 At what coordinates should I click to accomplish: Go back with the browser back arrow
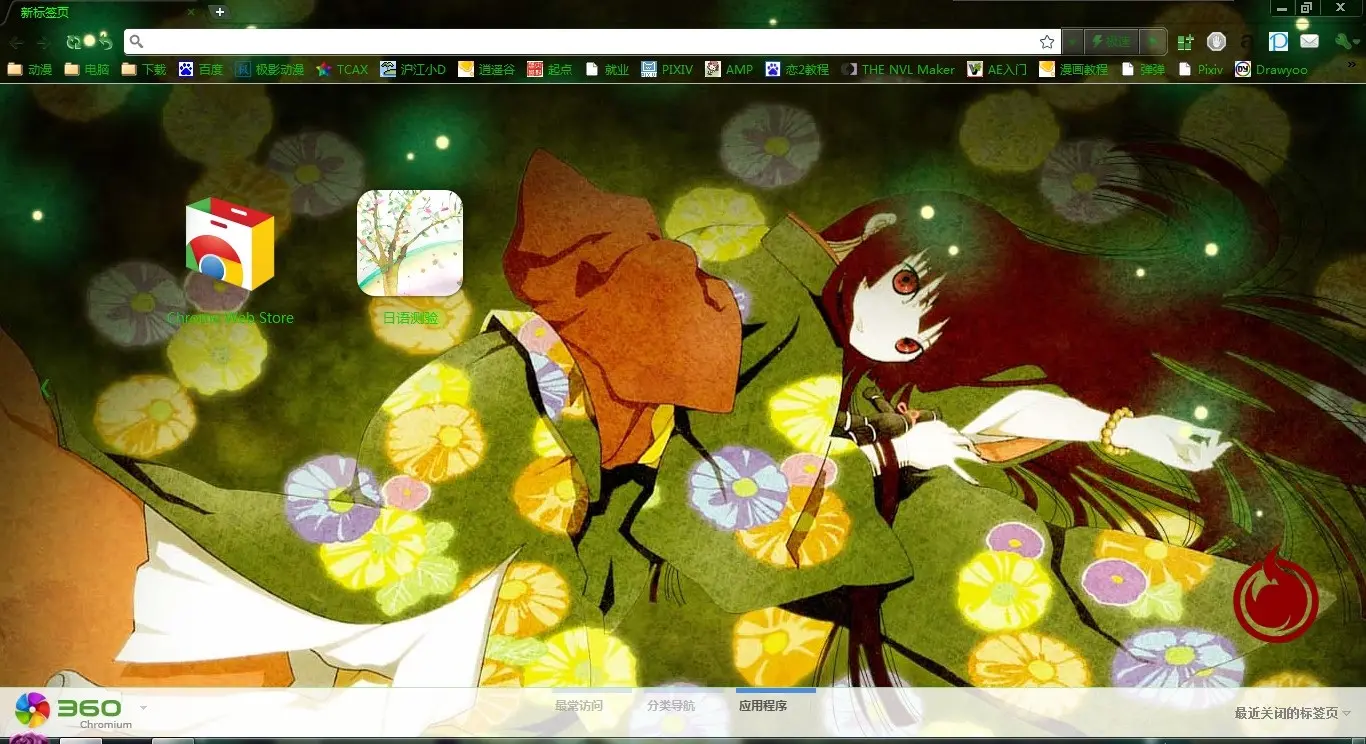click(x=17, y=42)
